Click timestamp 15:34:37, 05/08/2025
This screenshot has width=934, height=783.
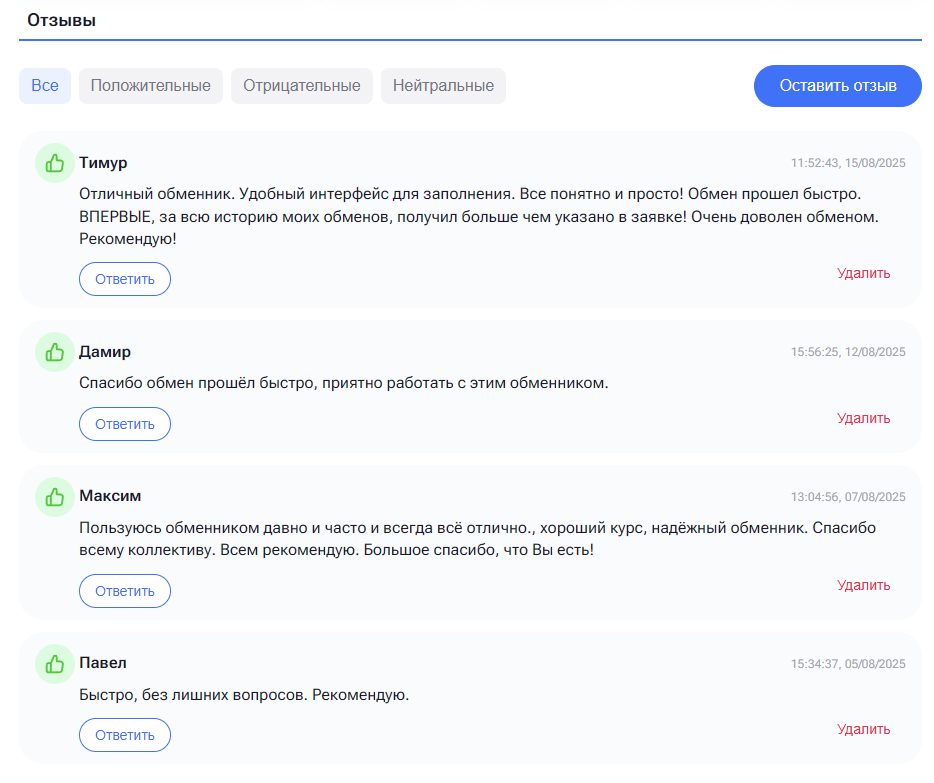848,664
